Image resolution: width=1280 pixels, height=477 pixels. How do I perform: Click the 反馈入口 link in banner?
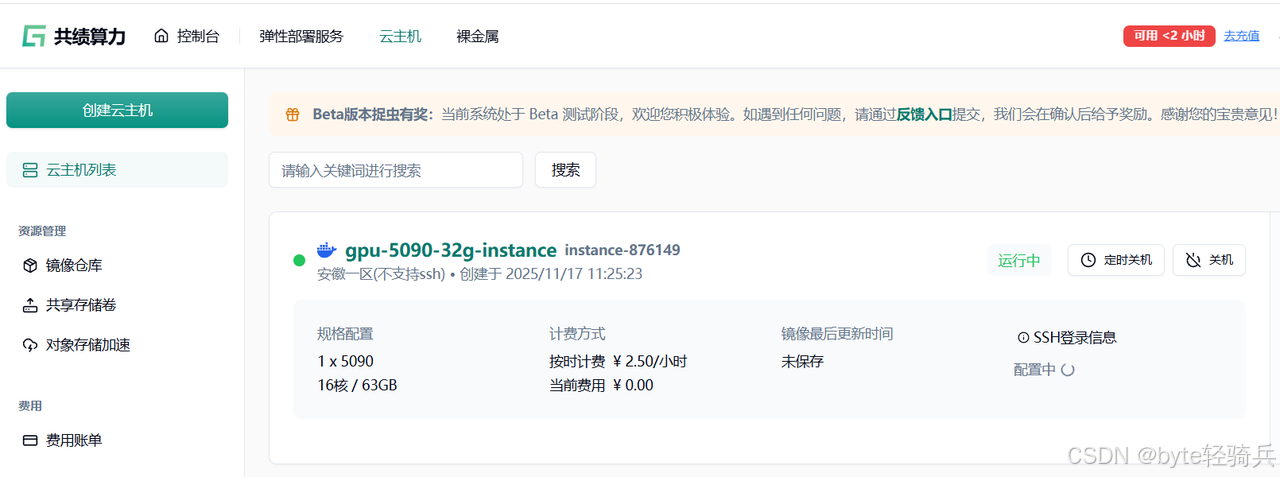[x=924, y=114]
